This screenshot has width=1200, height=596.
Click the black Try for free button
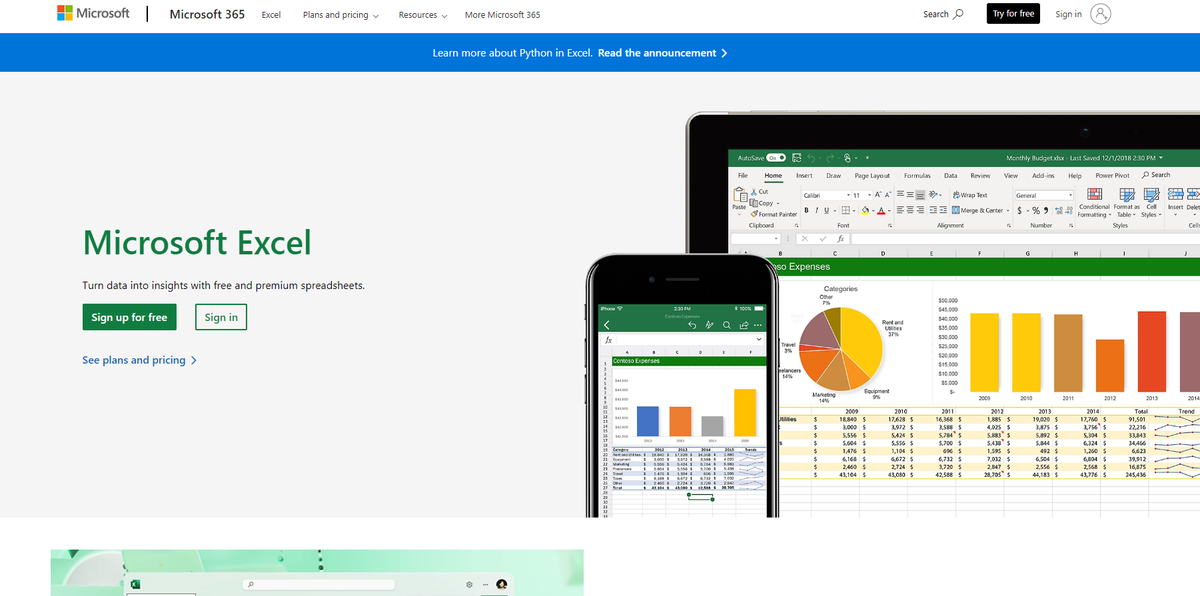tap(1013, 14)
